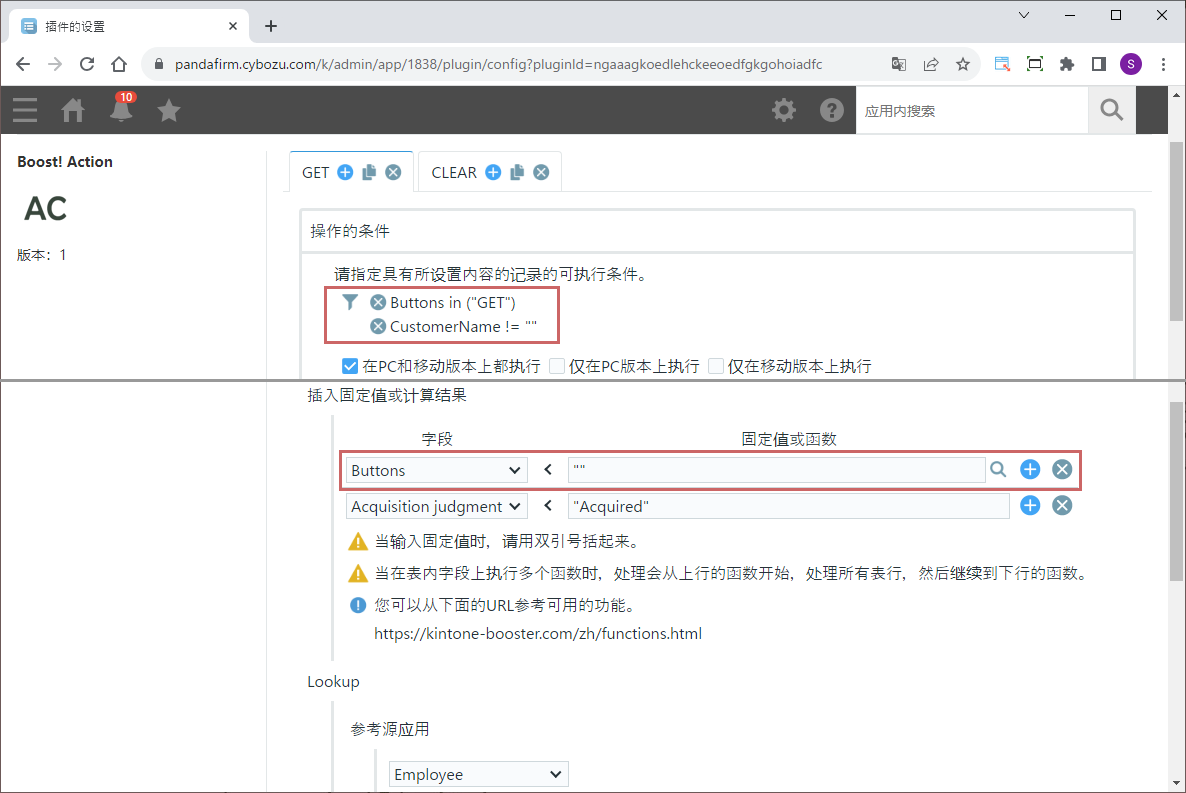Image resolution: width=1186 pixels, height=793 pixels.
Task: Delete the GET tab
Action: click(393, 172)
